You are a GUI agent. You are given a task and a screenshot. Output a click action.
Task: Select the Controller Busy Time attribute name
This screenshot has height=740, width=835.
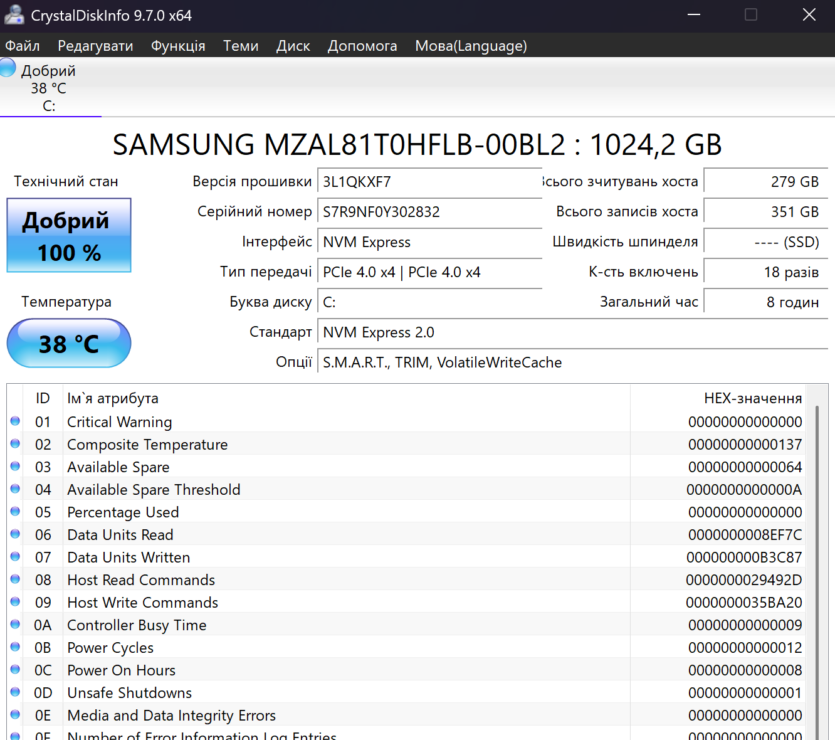point(137,625)
